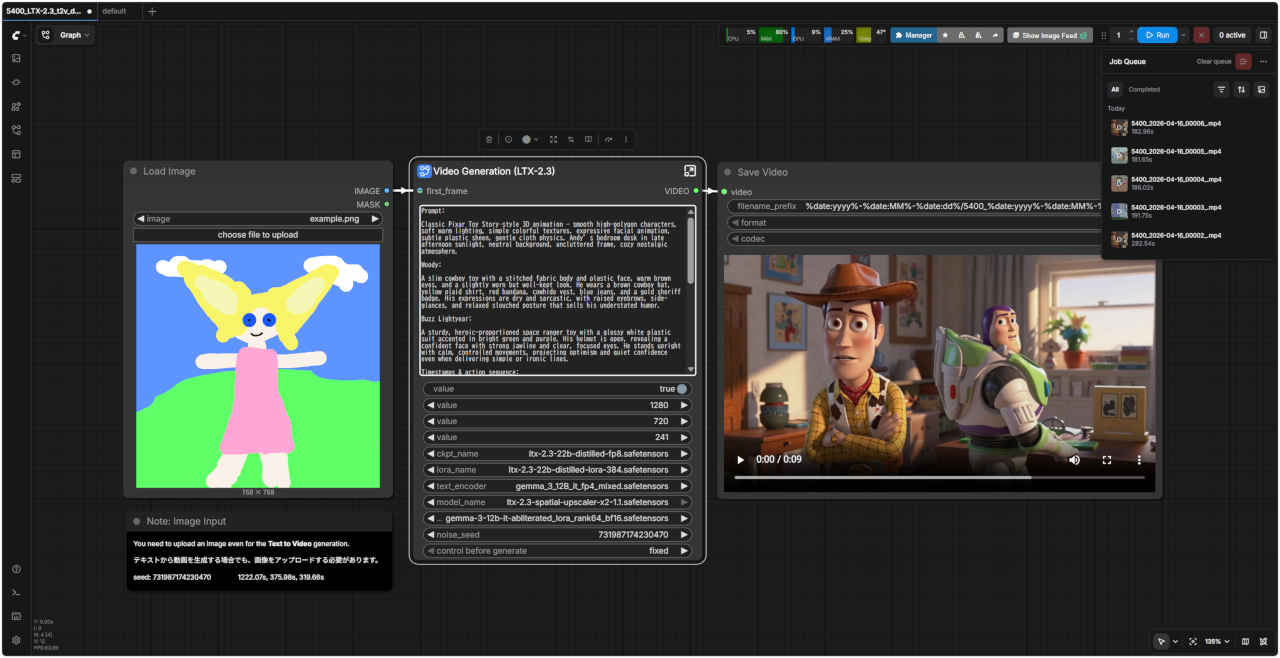Add a new workflow tab
Viewport: 1280px width, 658px height.
[152, 11]
